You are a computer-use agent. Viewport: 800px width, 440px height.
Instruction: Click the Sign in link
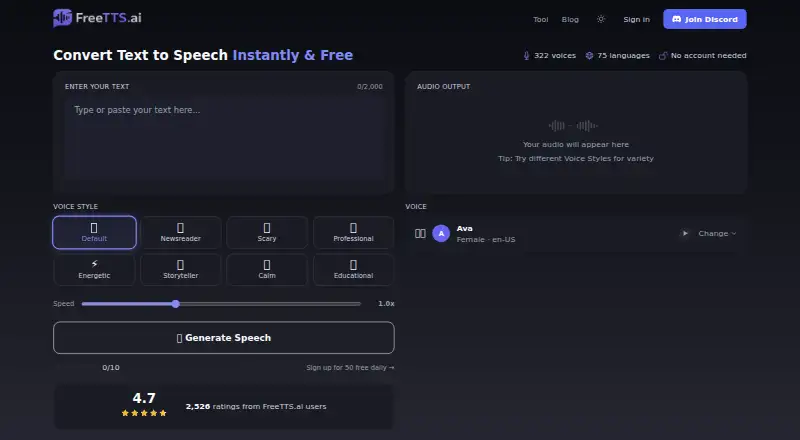click(636, 19)
